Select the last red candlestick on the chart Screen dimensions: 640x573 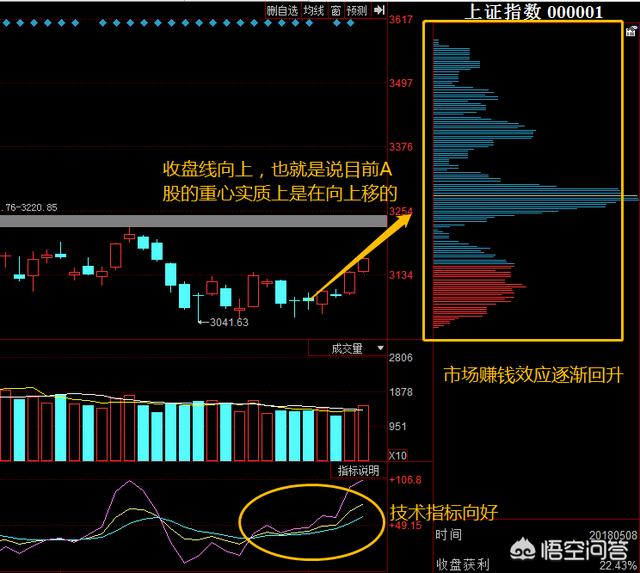coord(363,265)
